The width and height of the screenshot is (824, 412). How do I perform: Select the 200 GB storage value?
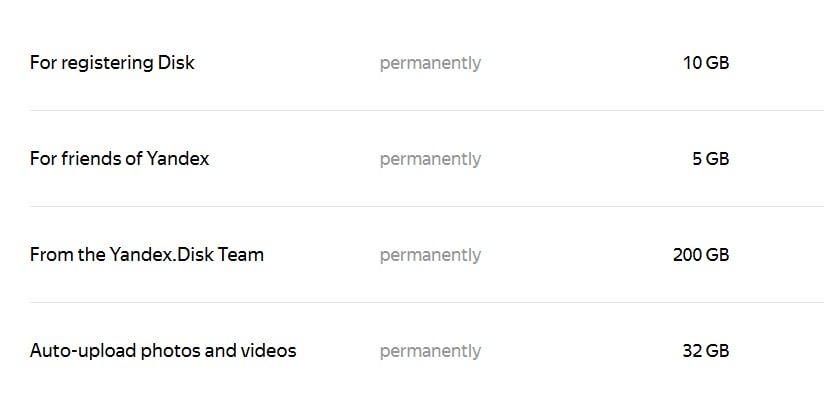[x=701, y=255]
